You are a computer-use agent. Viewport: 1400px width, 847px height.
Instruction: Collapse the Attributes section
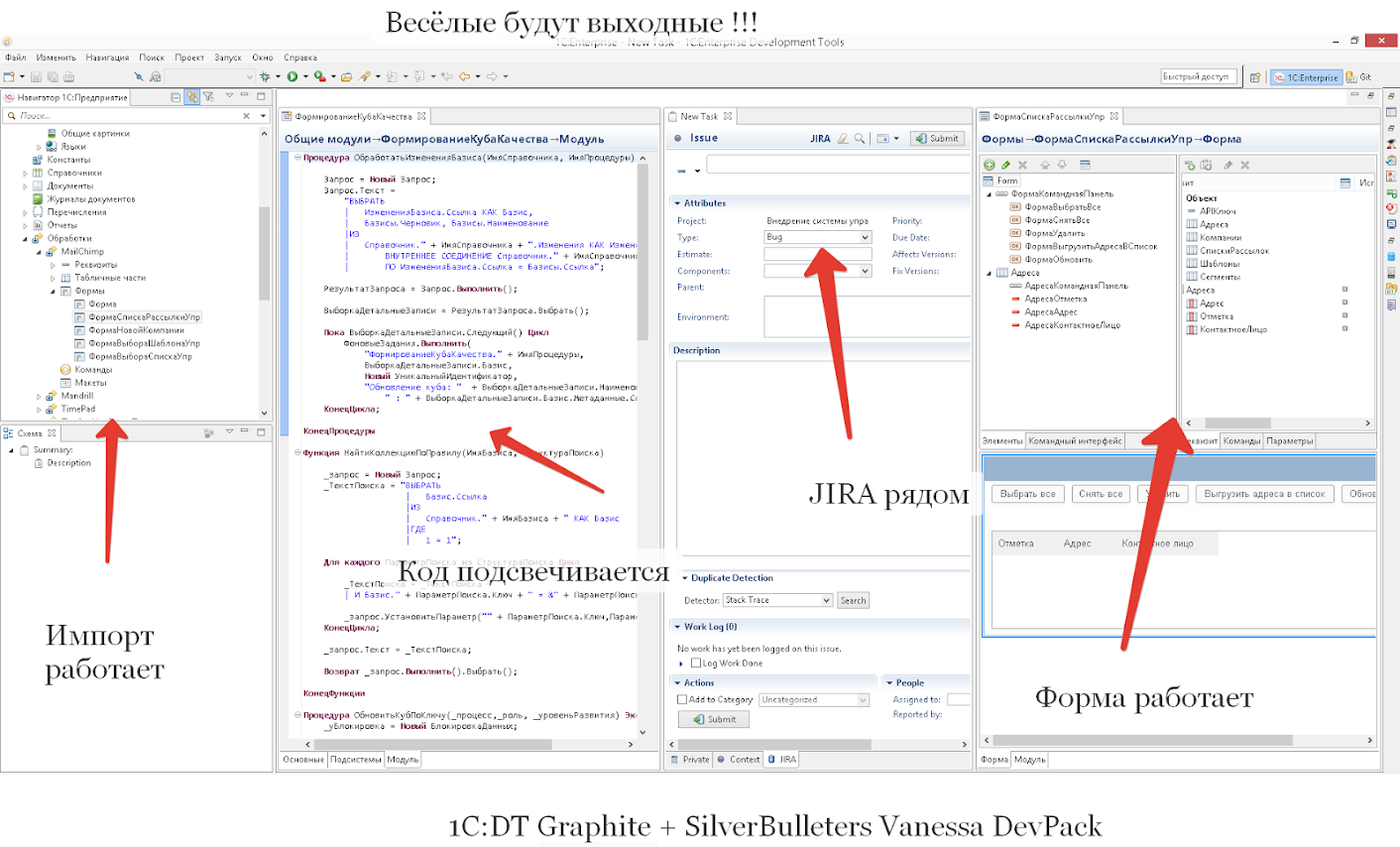677,203
